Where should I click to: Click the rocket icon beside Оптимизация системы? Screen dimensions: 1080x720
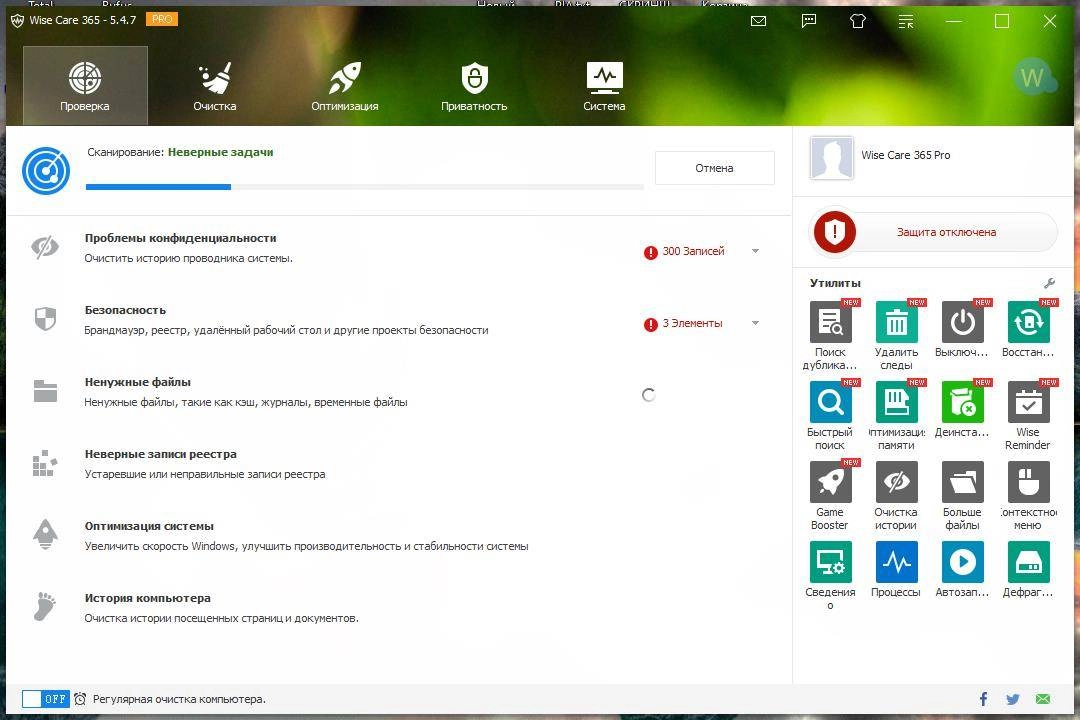point(45,534)
